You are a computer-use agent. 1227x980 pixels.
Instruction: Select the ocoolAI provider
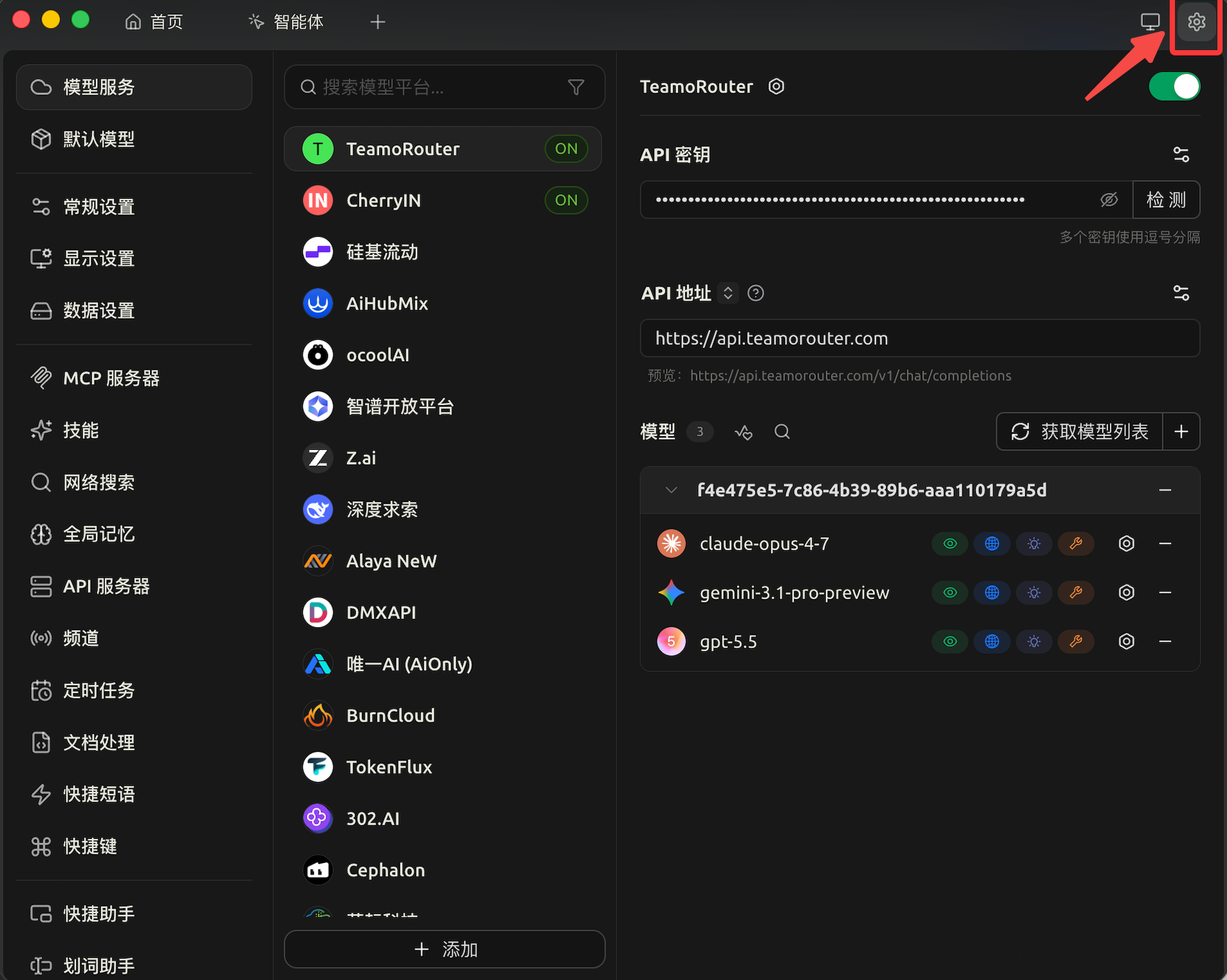(443, 355)
